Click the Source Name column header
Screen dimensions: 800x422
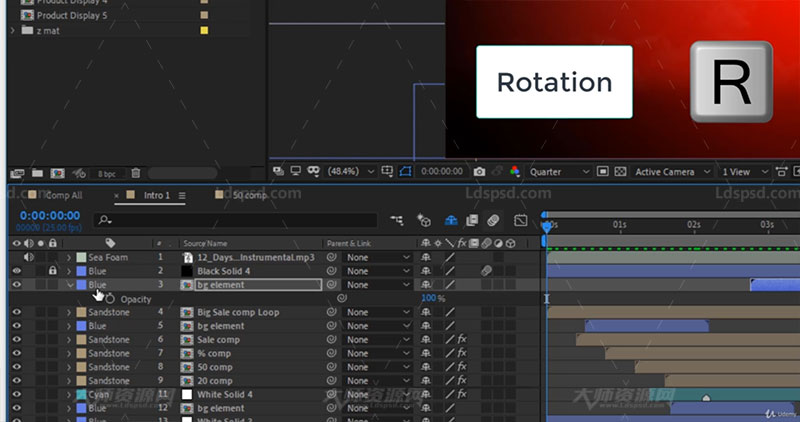[205, 243]
